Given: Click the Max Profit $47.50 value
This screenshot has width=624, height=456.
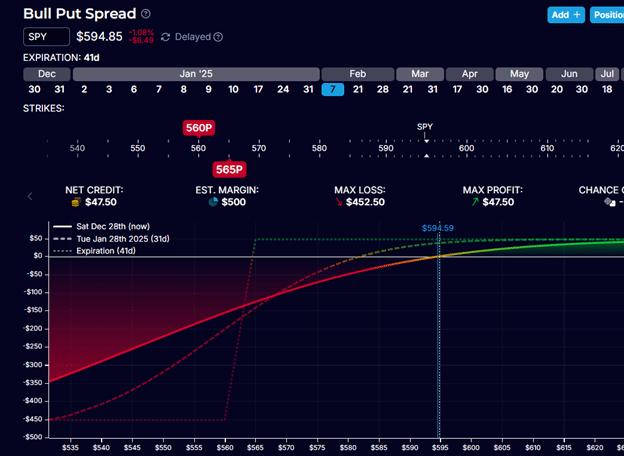Looking at the screenshot, I should pyautogui.click(x=498, y=202).
